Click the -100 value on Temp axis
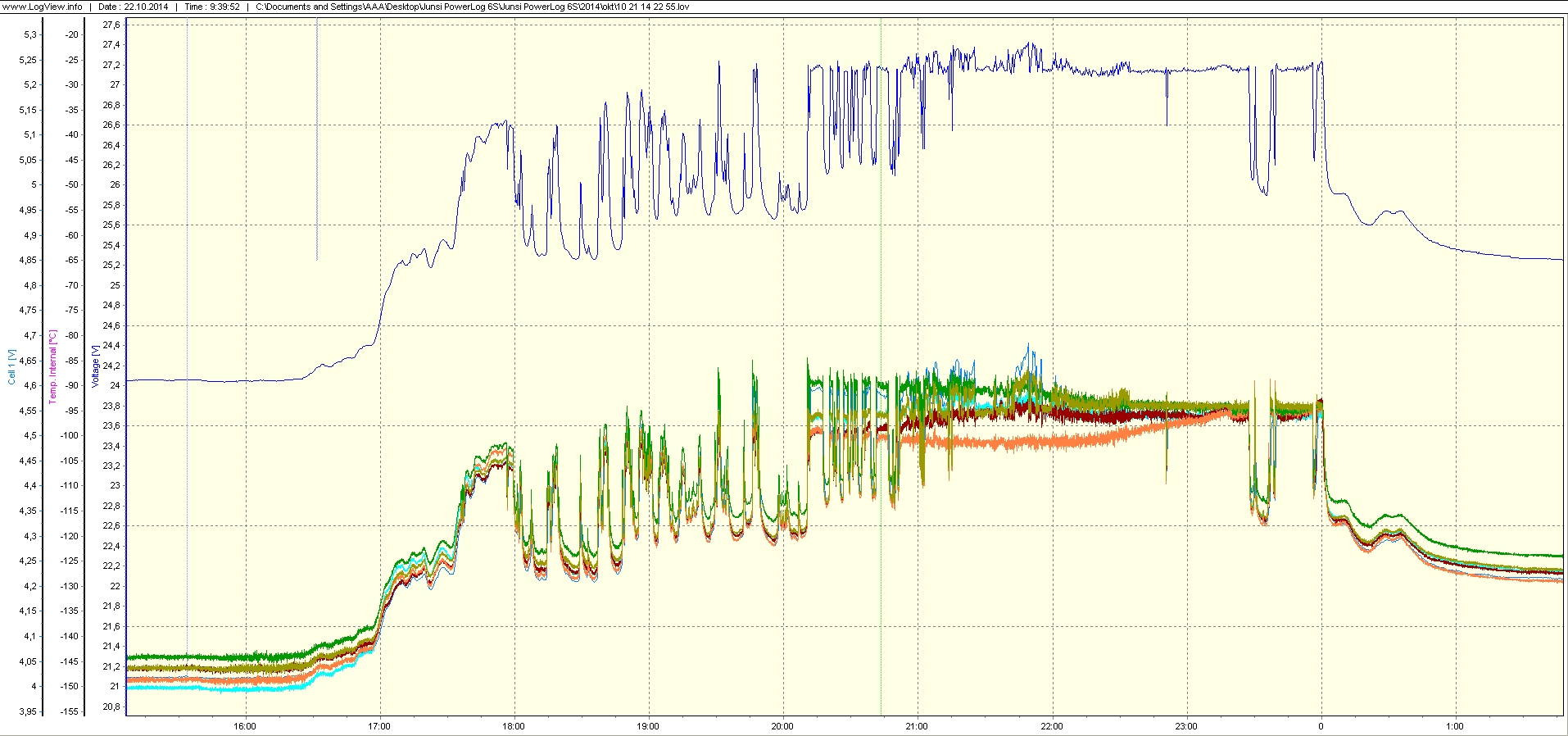This screenshot has width=1568, height=736. [70, 435]
